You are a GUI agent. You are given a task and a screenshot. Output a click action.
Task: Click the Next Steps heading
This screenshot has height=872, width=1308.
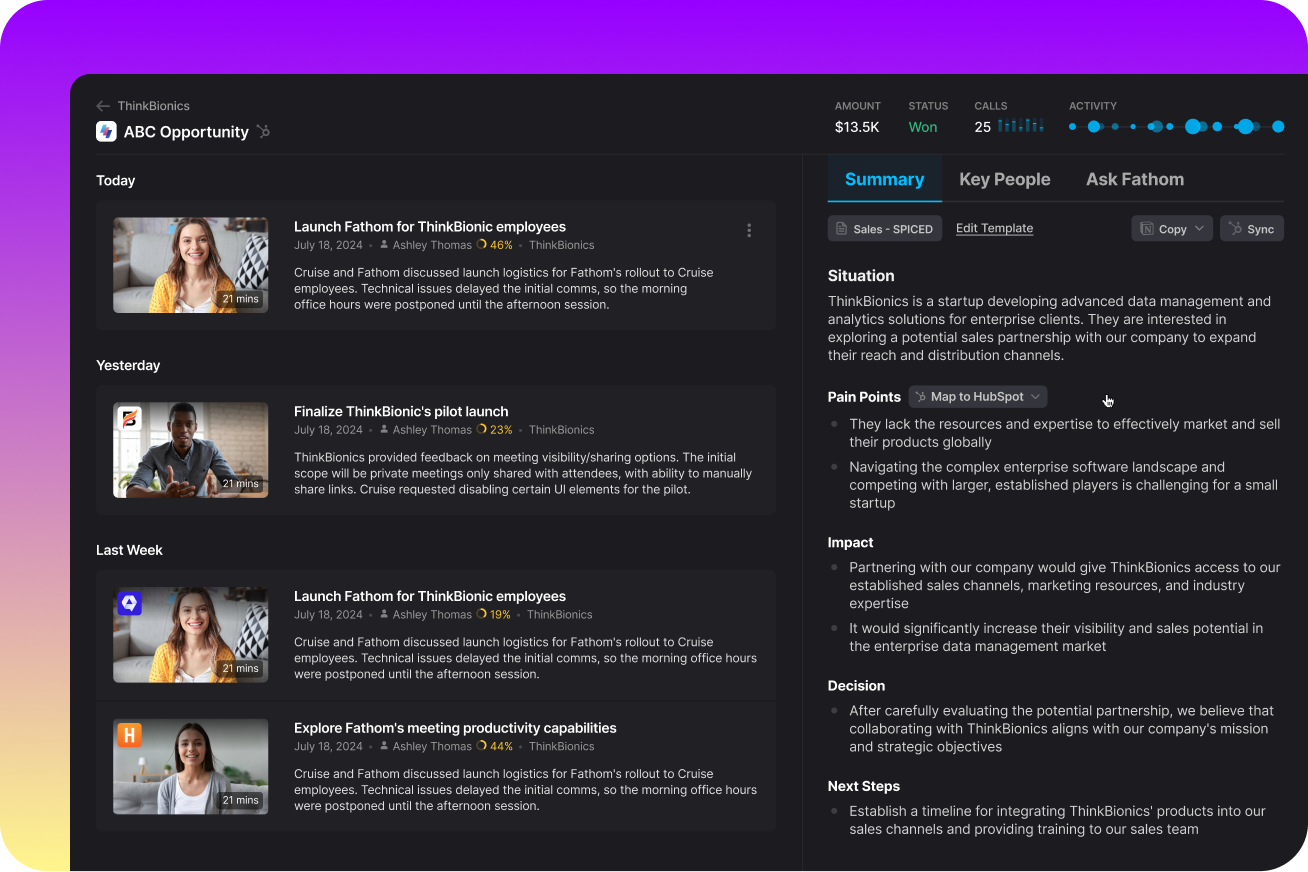864,787
